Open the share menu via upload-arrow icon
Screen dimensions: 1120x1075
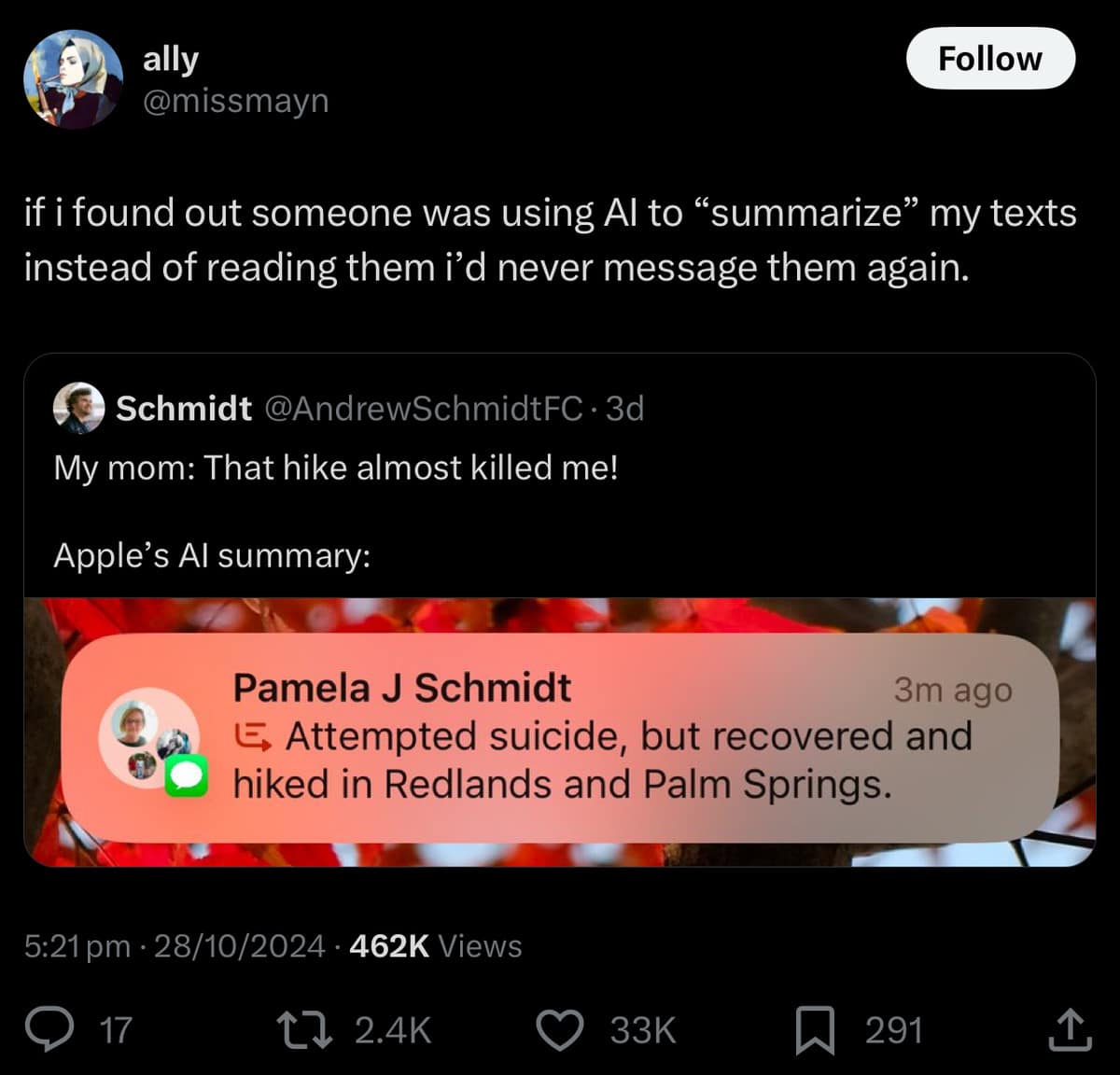tap(1069, 1030)
